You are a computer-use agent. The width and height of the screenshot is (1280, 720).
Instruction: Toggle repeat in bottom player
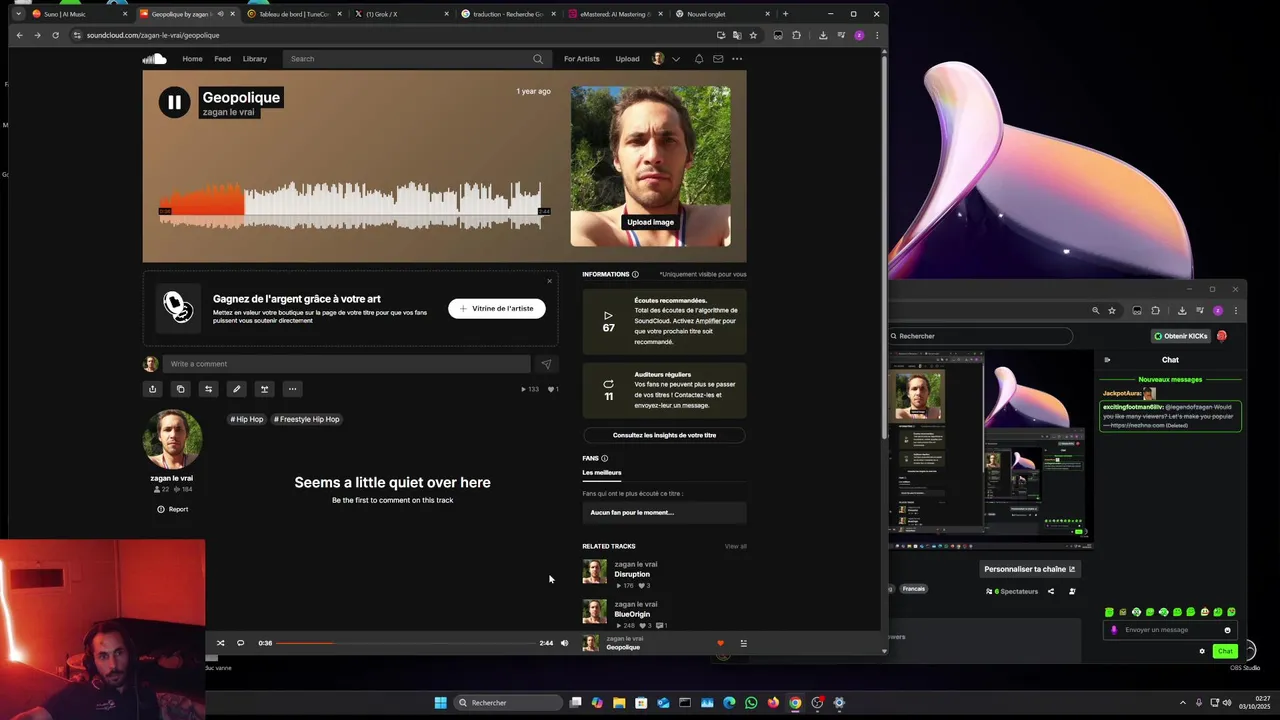pos(240,643)
